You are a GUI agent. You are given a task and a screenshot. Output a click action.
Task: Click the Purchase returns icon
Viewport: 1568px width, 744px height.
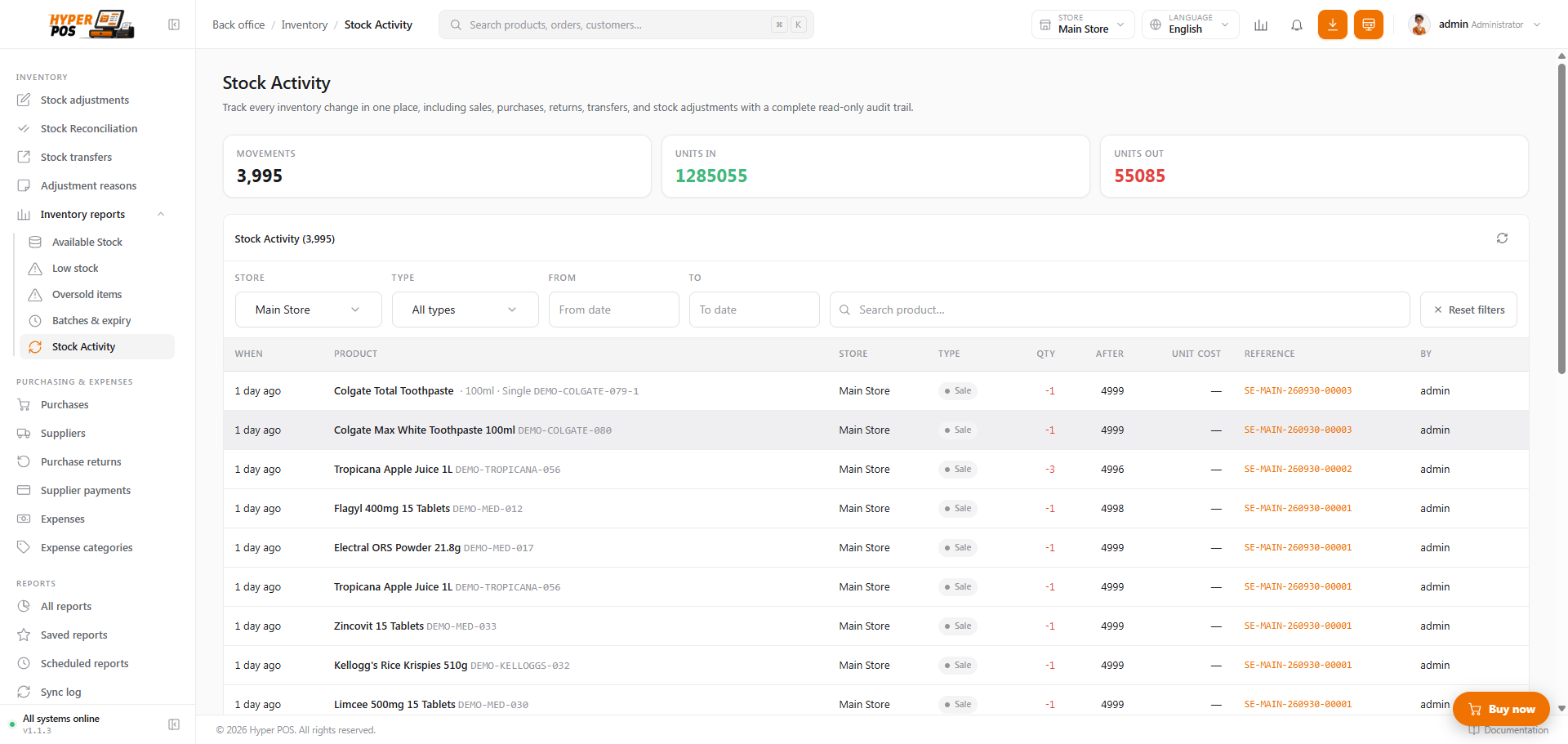[x=24, y=461]
